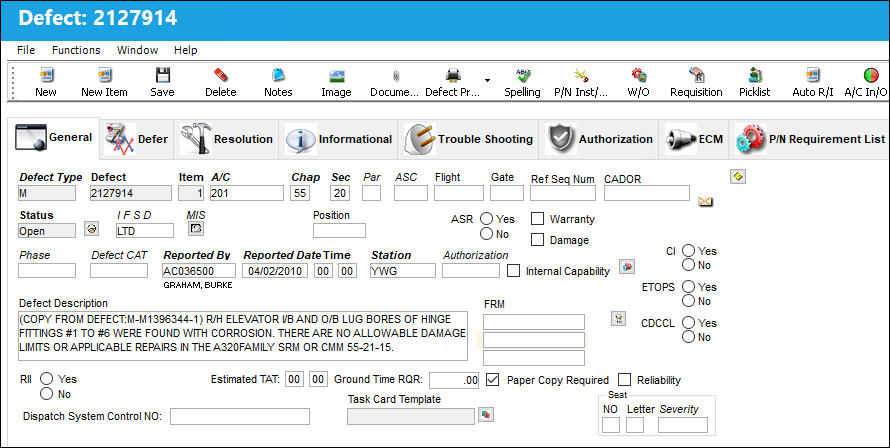890x448 pixels.
Task: Switch to the Resolution tab
Action: (226, 139)
